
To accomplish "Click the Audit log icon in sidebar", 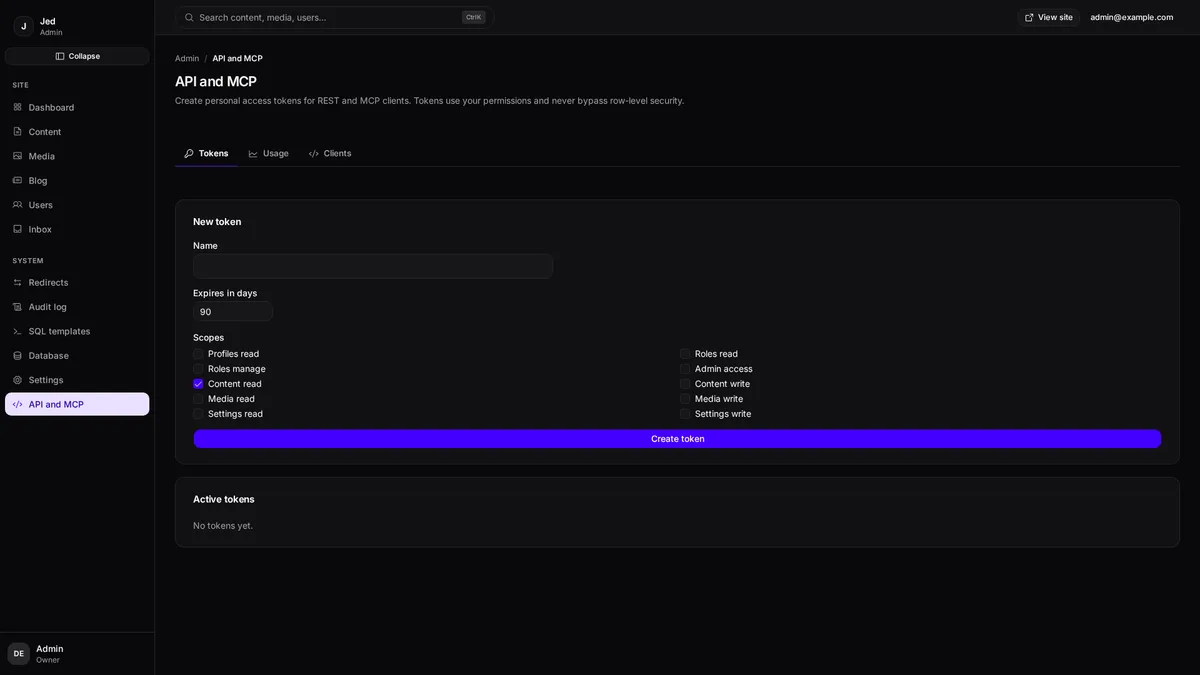I will click(17, 307).
